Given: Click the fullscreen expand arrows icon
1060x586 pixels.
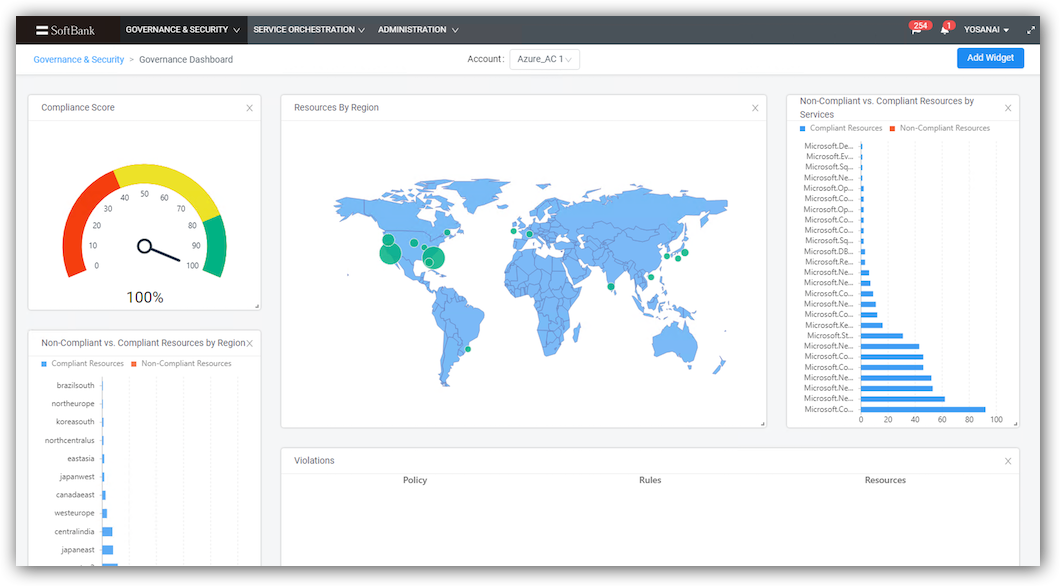Looking at the screenshot, I should [x=1031, y=30].
